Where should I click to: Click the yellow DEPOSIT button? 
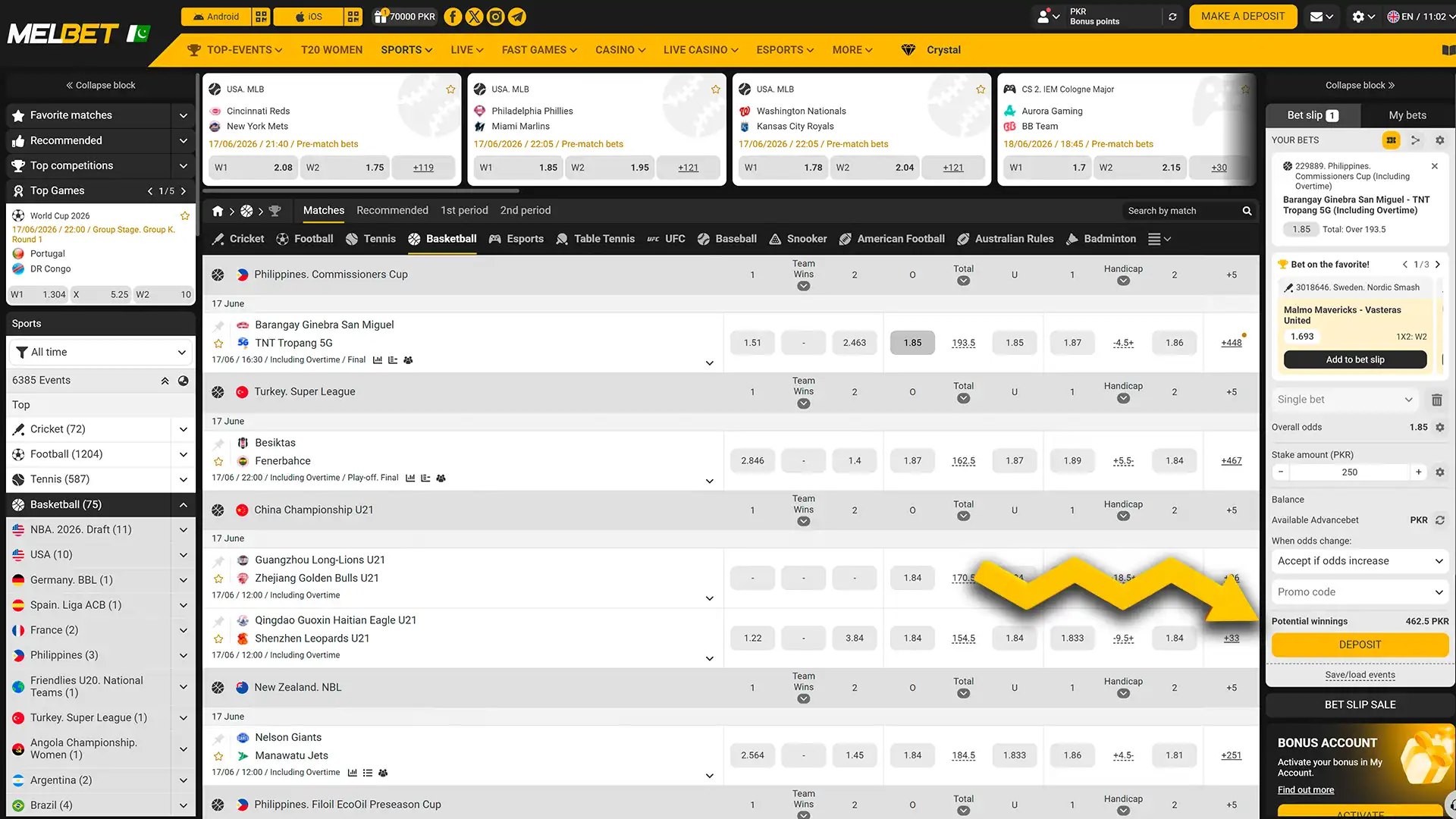(x=1360, y=645)
